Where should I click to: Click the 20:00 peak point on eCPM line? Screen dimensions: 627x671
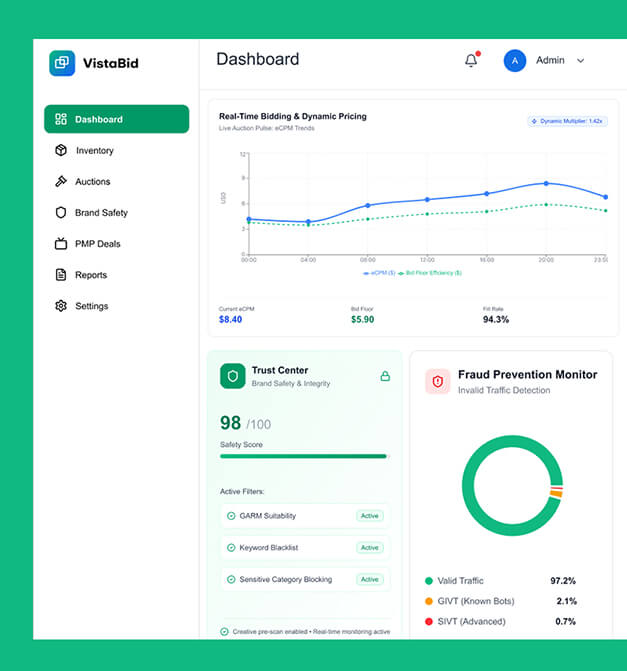[545, 183]
